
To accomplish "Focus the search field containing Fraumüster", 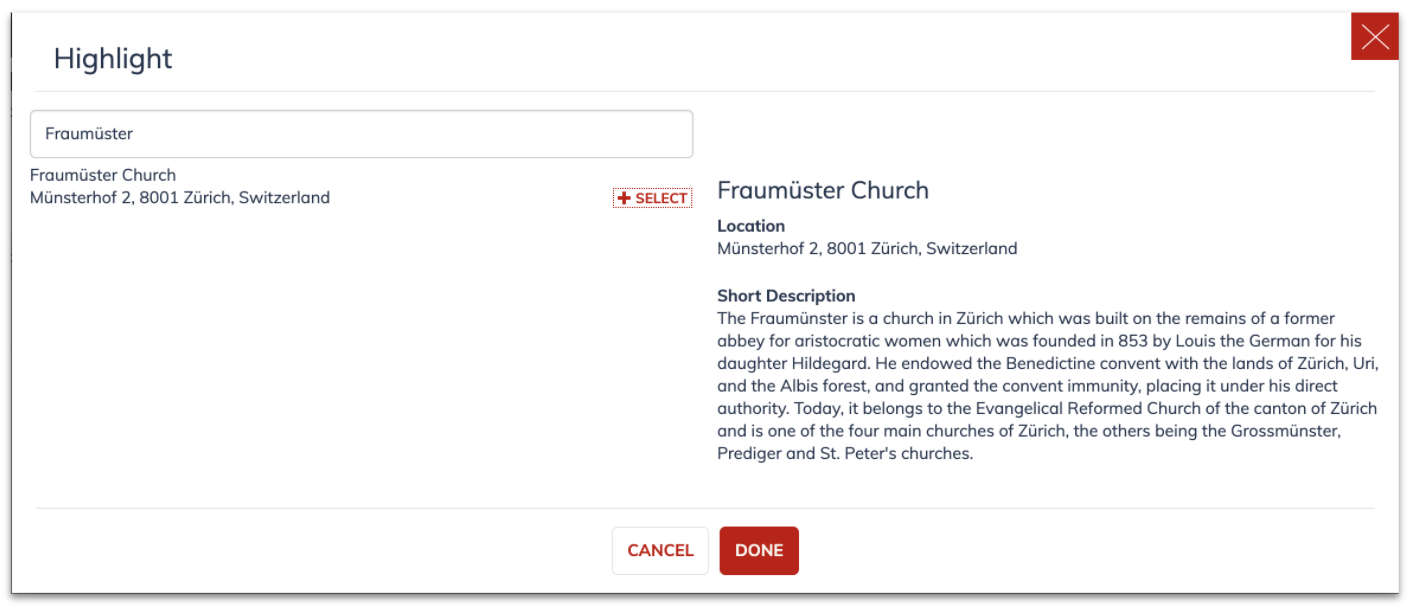I will click(361, 134).
